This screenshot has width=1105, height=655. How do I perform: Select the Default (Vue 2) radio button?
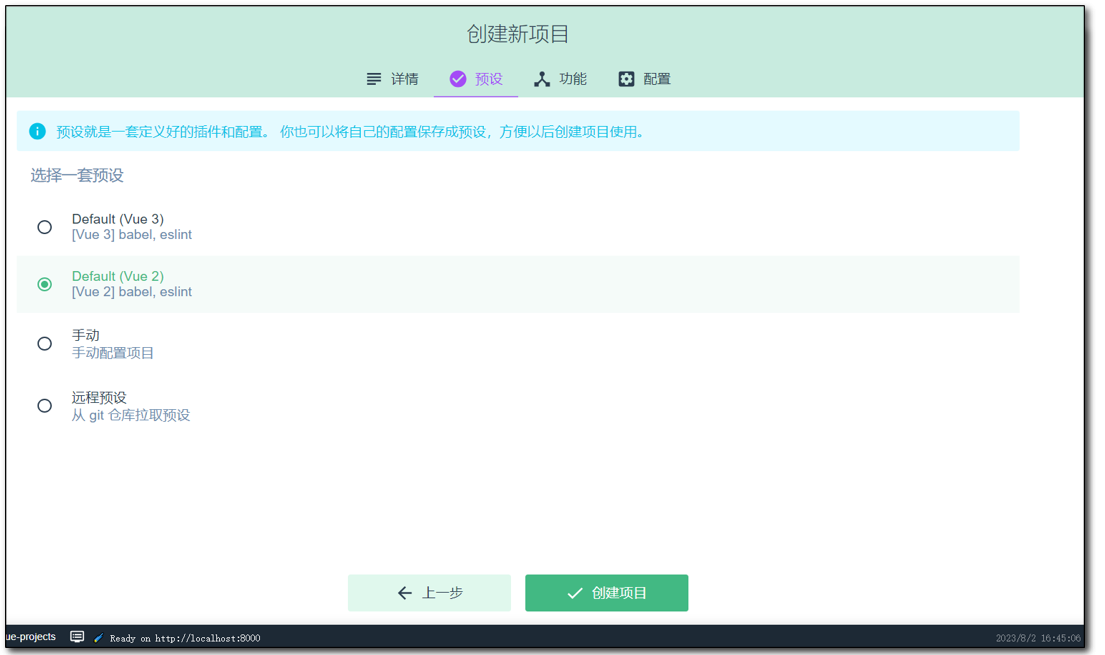coord(45,284)
